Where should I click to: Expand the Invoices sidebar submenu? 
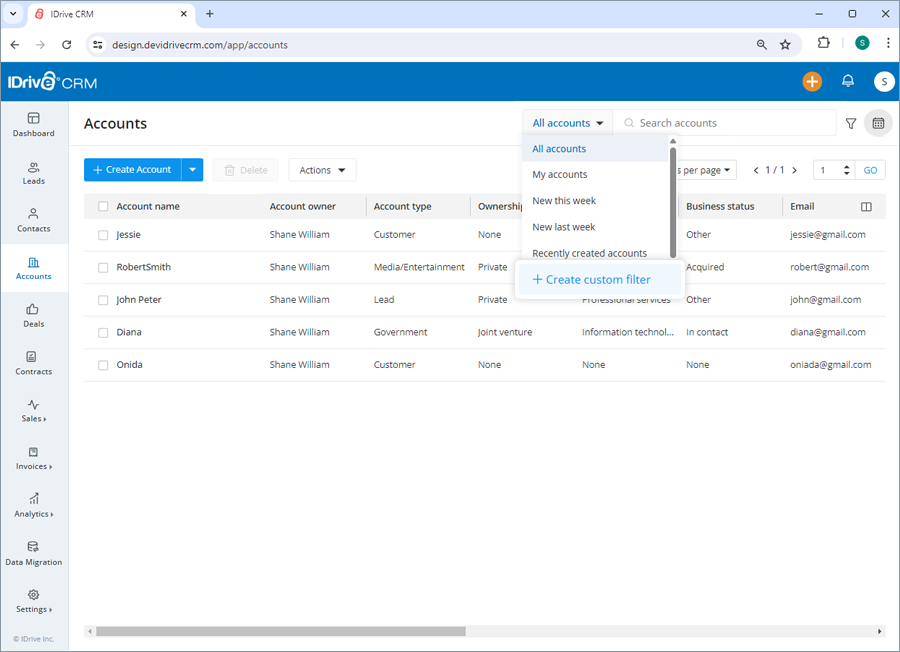[33, 459]
